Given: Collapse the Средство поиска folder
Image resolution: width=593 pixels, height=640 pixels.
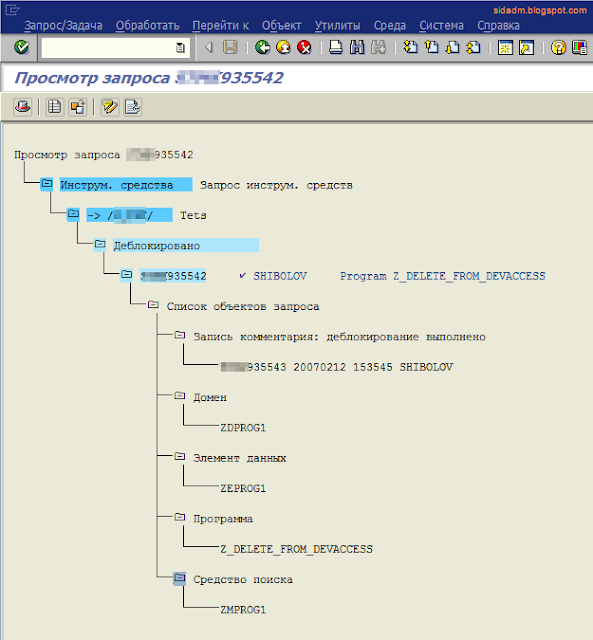Looking at the screenshot, I should pos(179,578).
